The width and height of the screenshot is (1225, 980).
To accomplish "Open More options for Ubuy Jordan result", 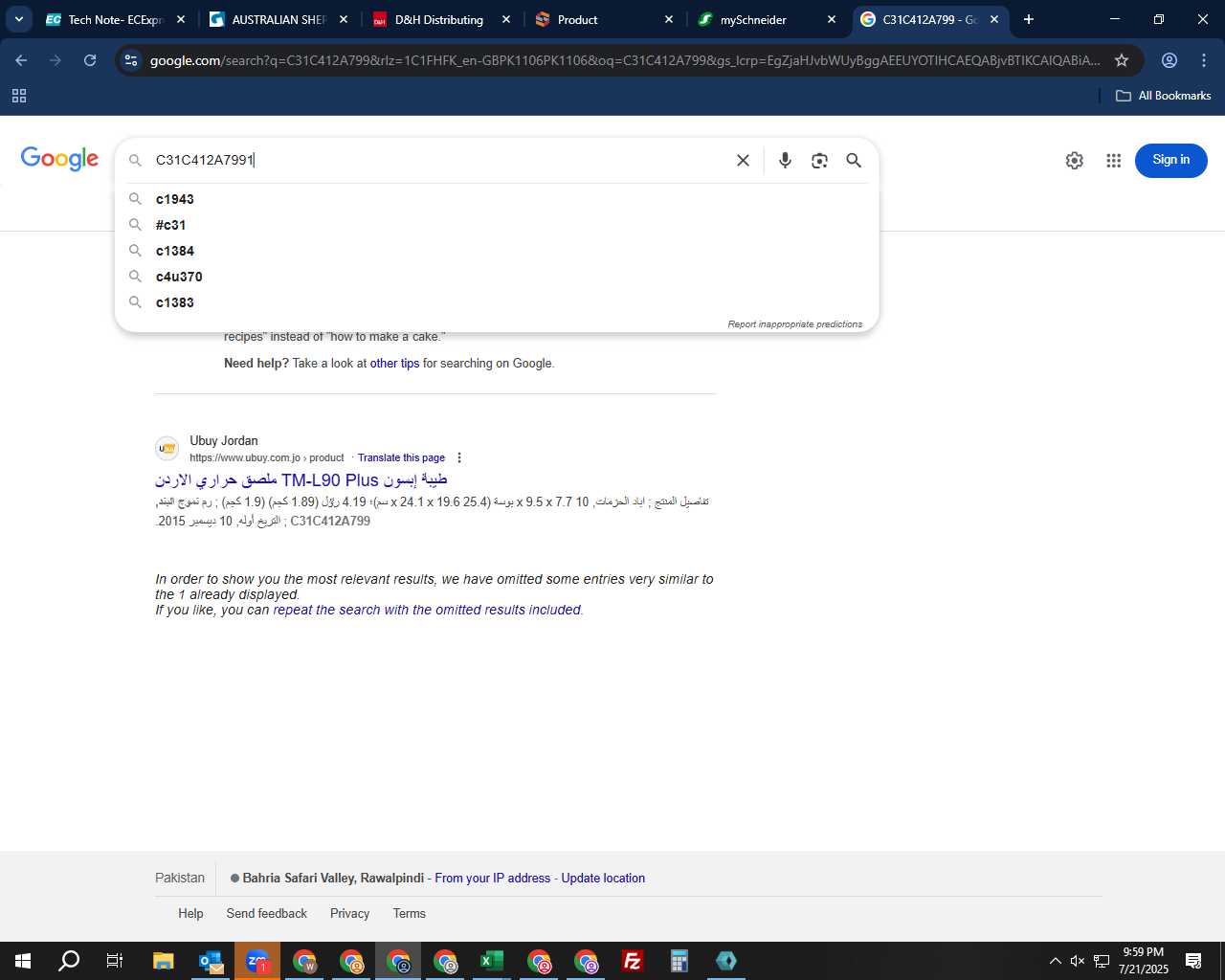I will (459, 457).
